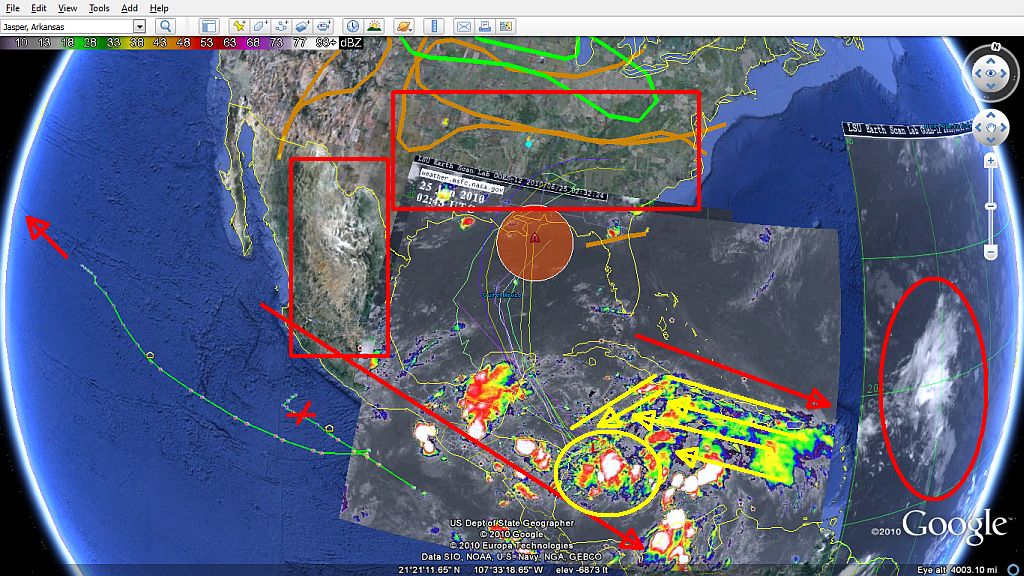Click the Eye alt 4003.10 mi readout
This screenshot has height=576, width=1024.
click(957, 570)
